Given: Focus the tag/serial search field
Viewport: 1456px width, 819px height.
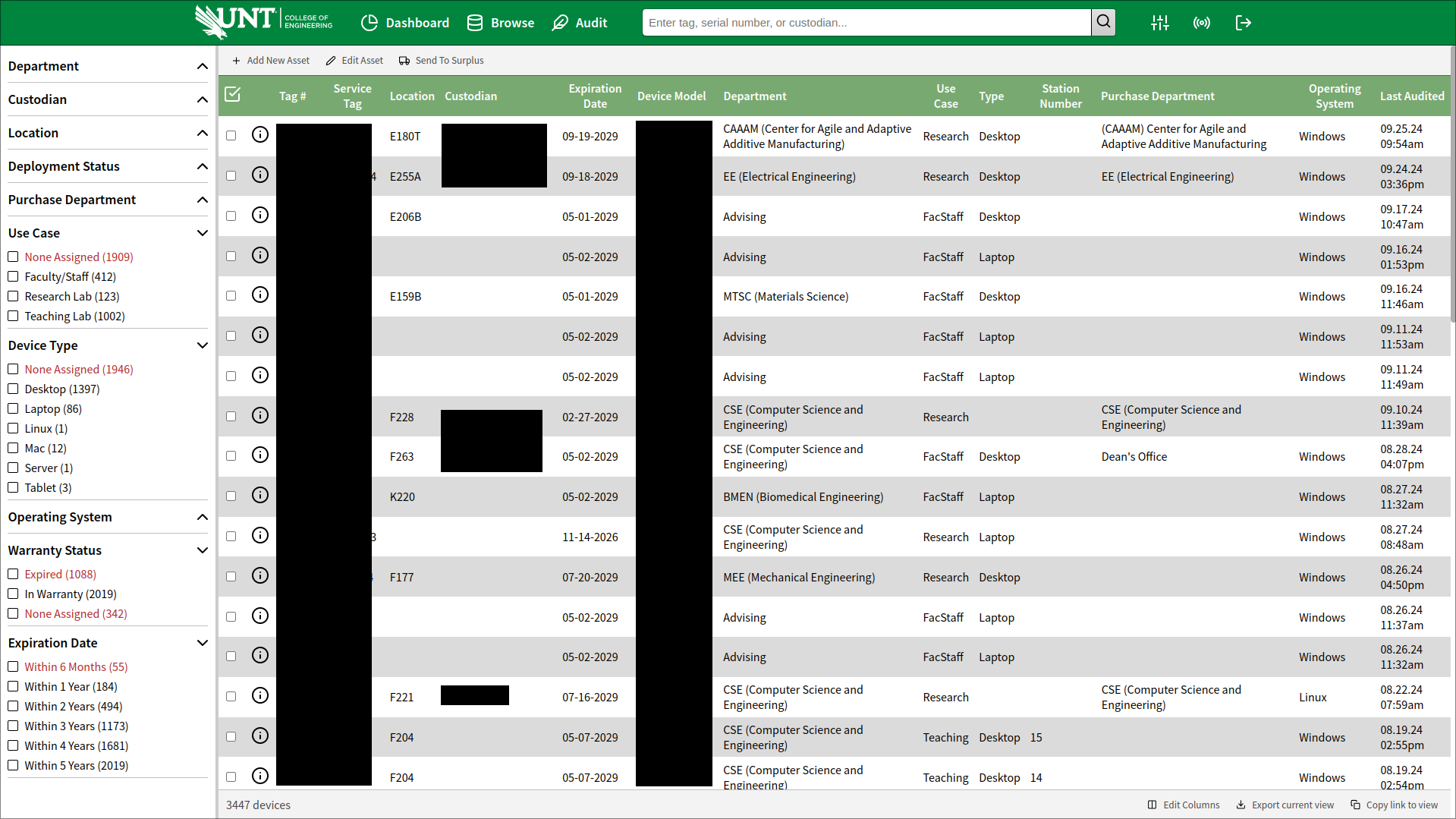Looking at the screenshot, I should 866,23.
